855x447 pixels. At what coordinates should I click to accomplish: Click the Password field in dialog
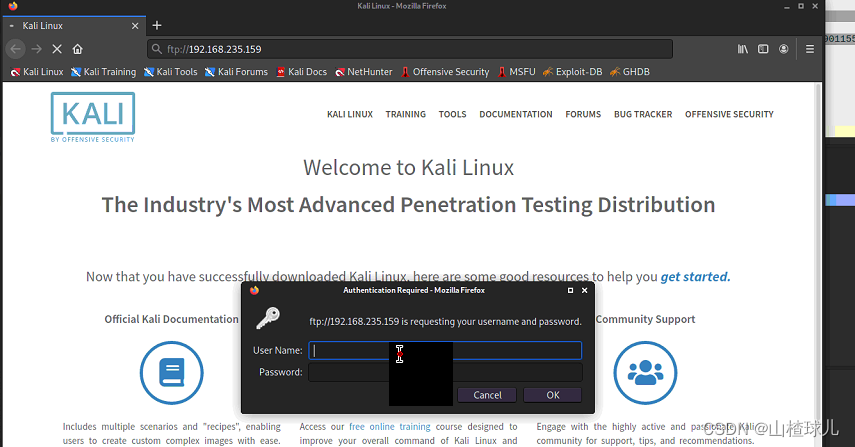[x=445, y=372]
